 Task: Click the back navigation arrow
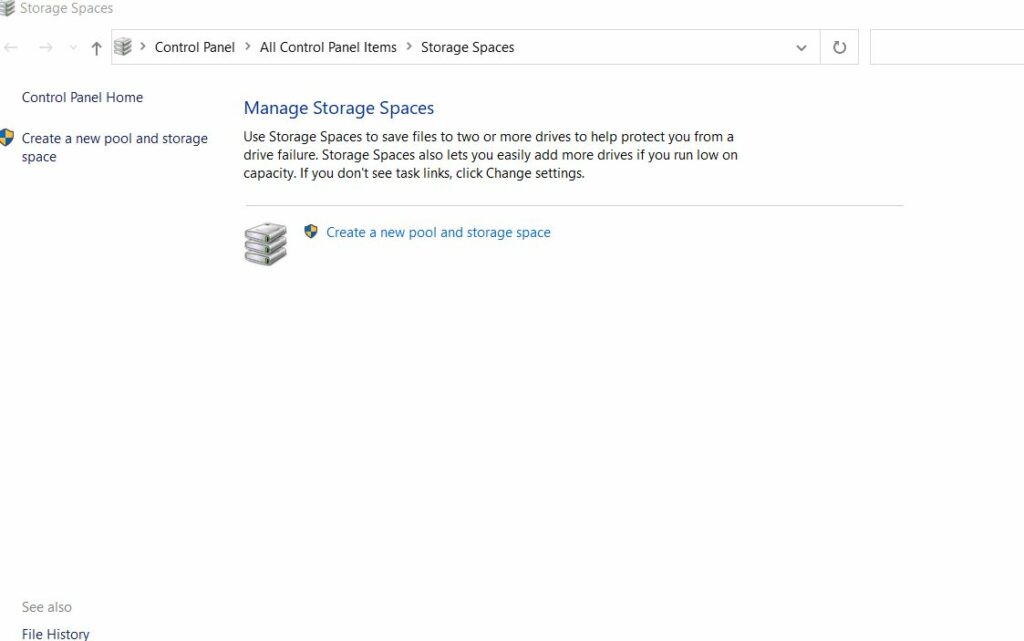click(x=10, y=47)
